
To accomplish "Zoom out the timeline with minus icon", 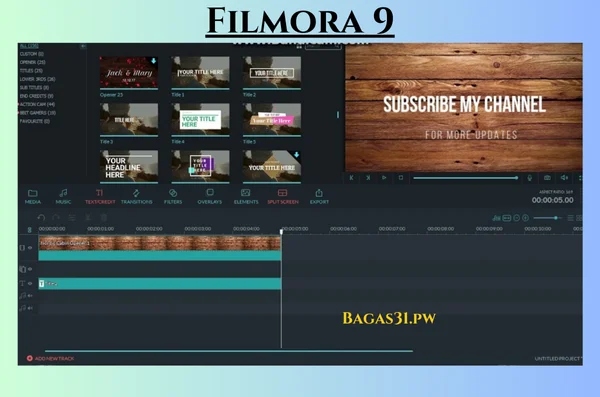I will click(517, 218).
